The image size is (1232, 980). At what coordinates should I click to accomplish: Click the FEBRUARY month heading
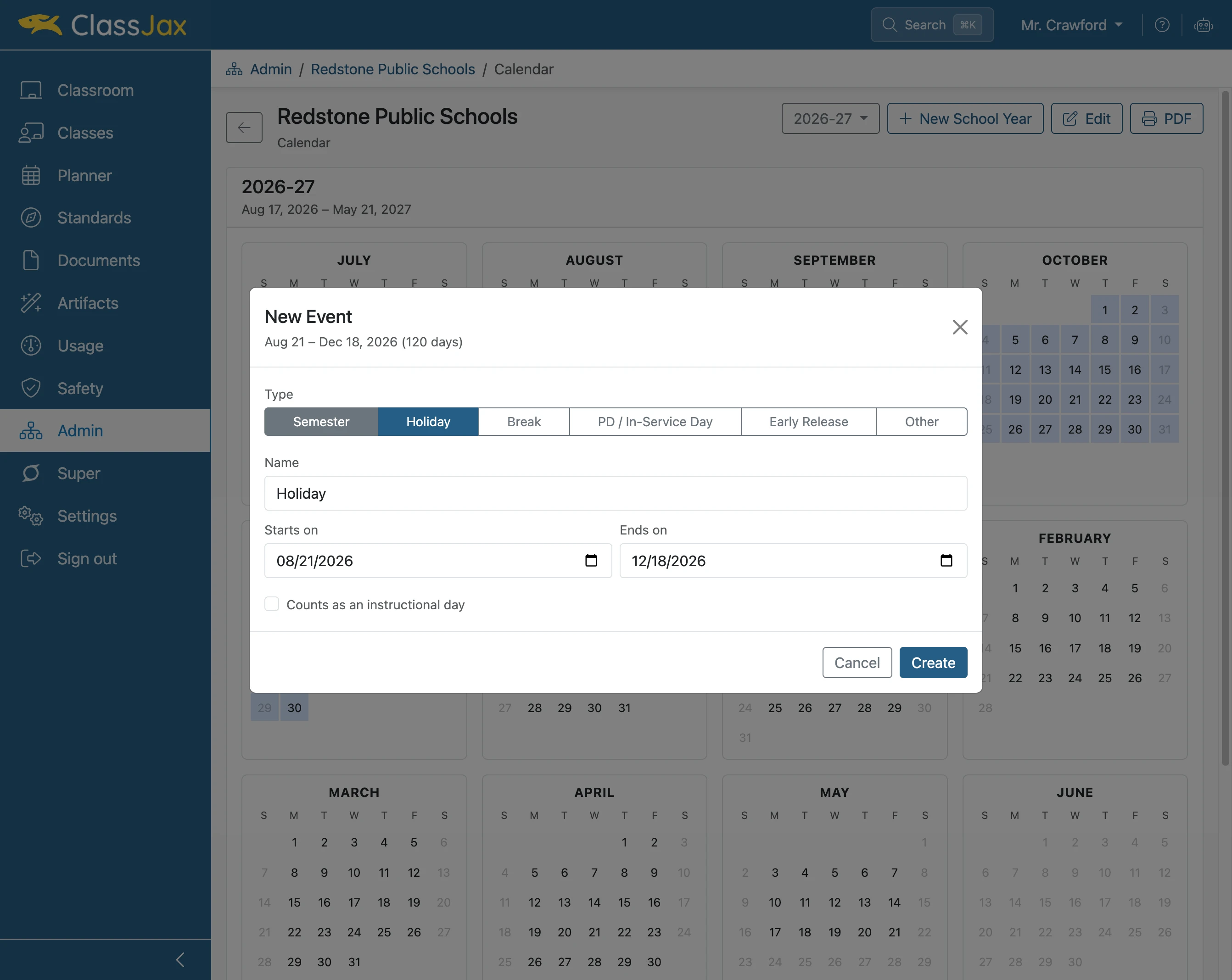pos(1075,539)
